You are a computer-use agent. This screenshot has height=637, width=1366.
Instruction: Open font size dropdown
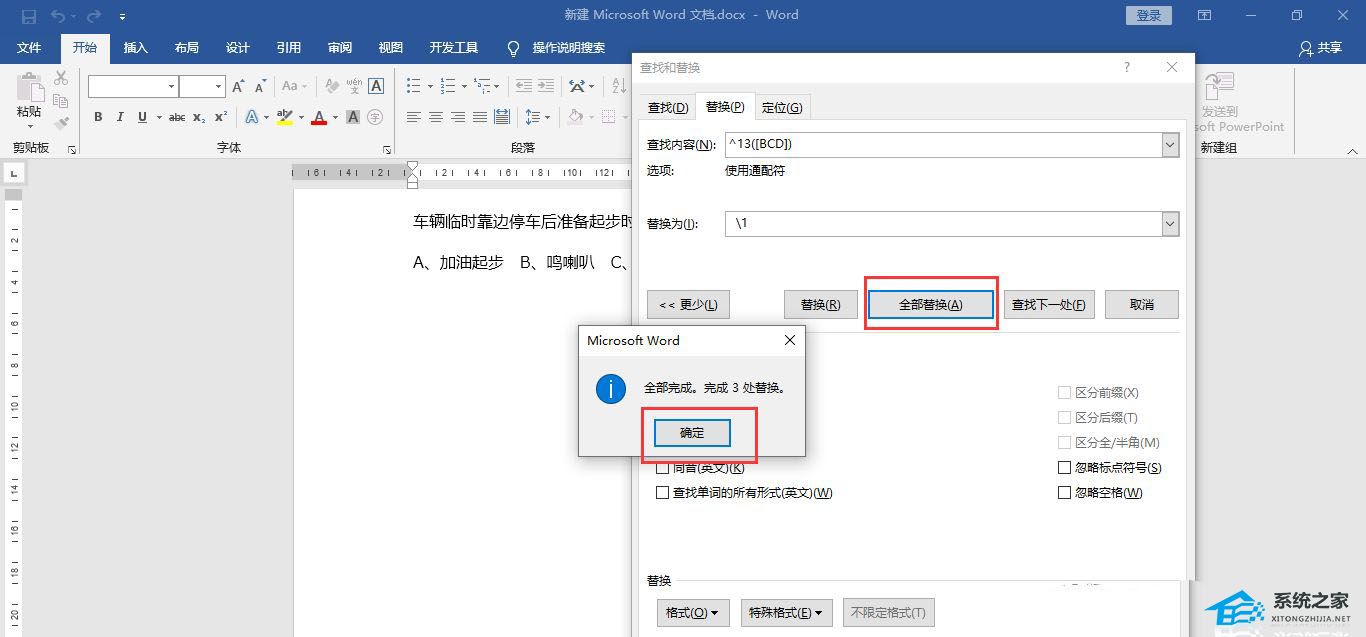point(218,87)
